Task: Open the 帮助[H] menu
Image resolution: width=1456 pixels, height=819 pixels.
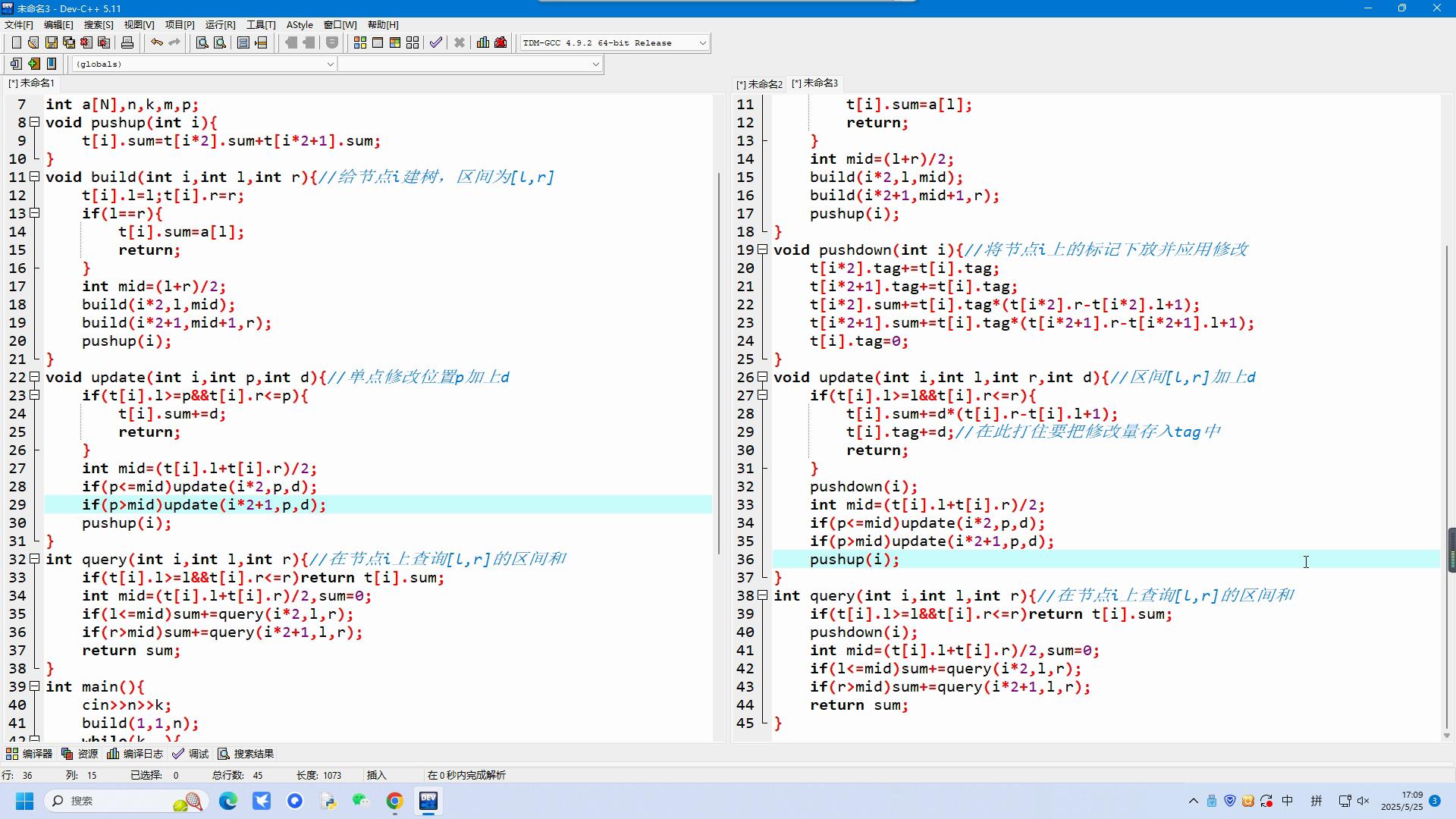Action: (x=383, y=25)
